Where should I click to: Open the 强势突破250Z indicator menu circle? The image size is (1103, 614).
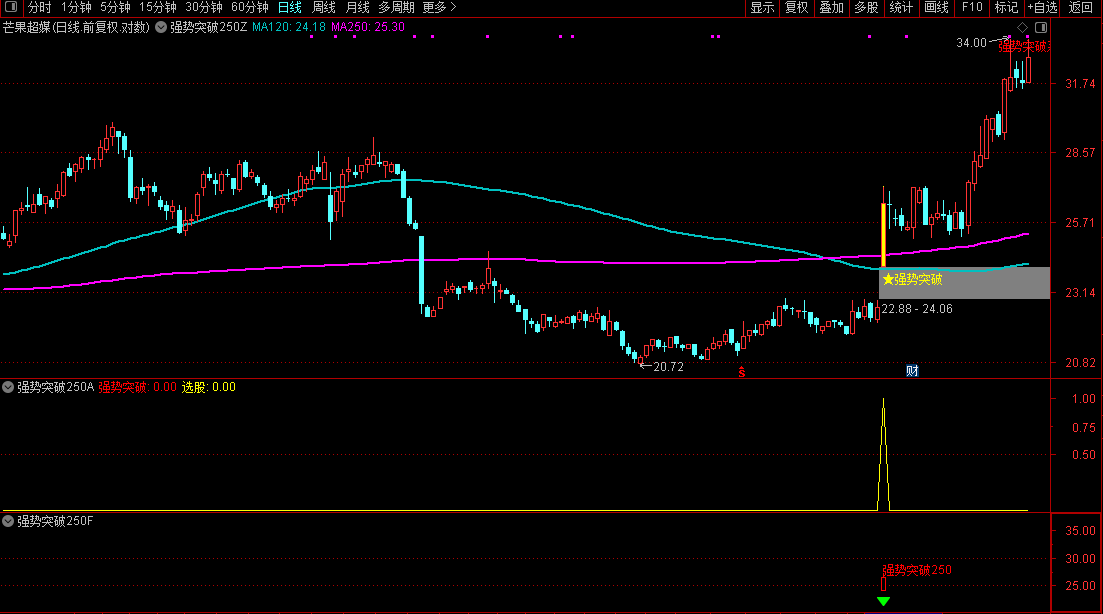[x=161, y=27]
